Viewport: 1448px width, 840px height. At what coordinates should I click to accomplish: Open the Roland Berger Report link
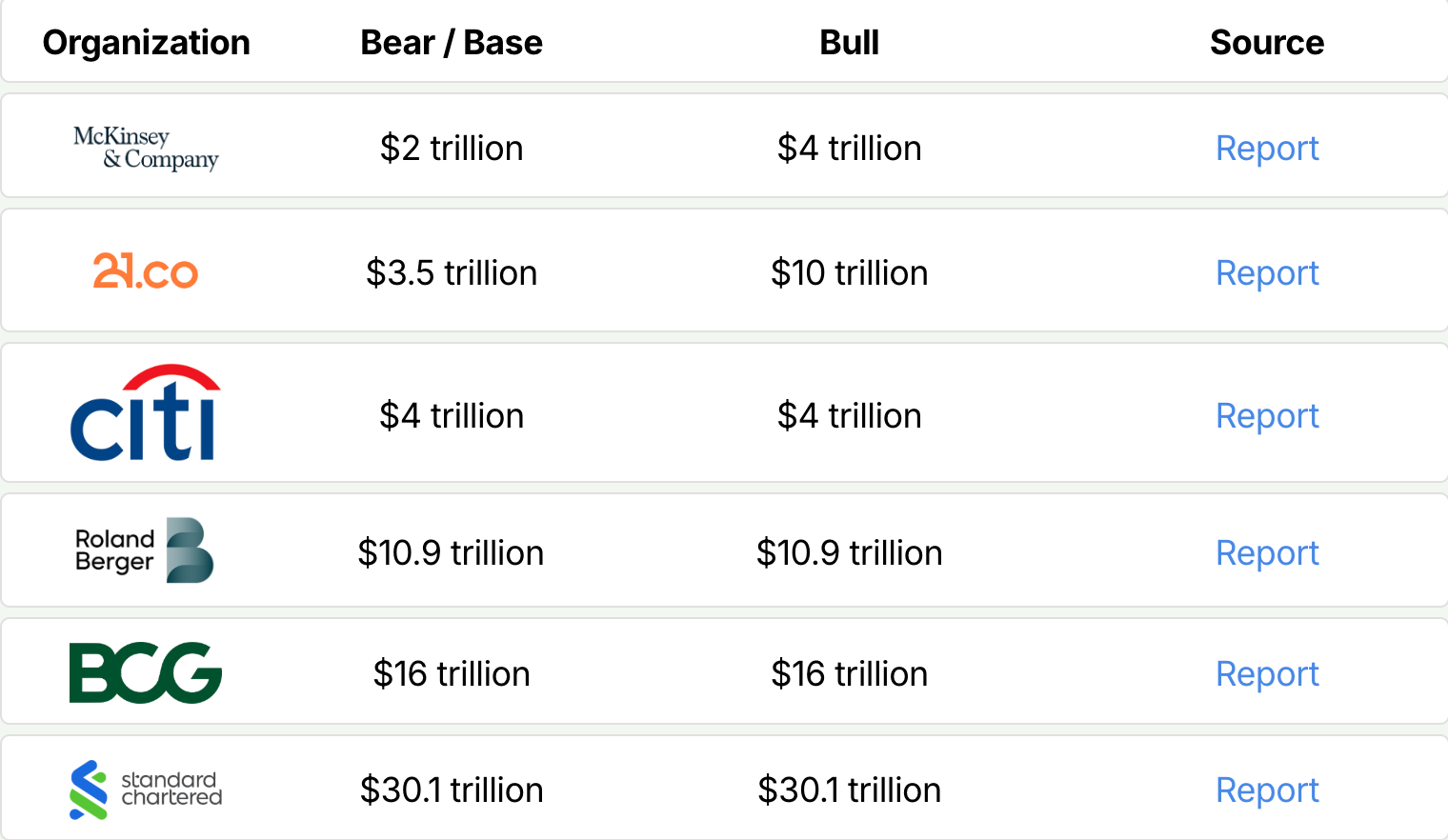point(1267,553)
